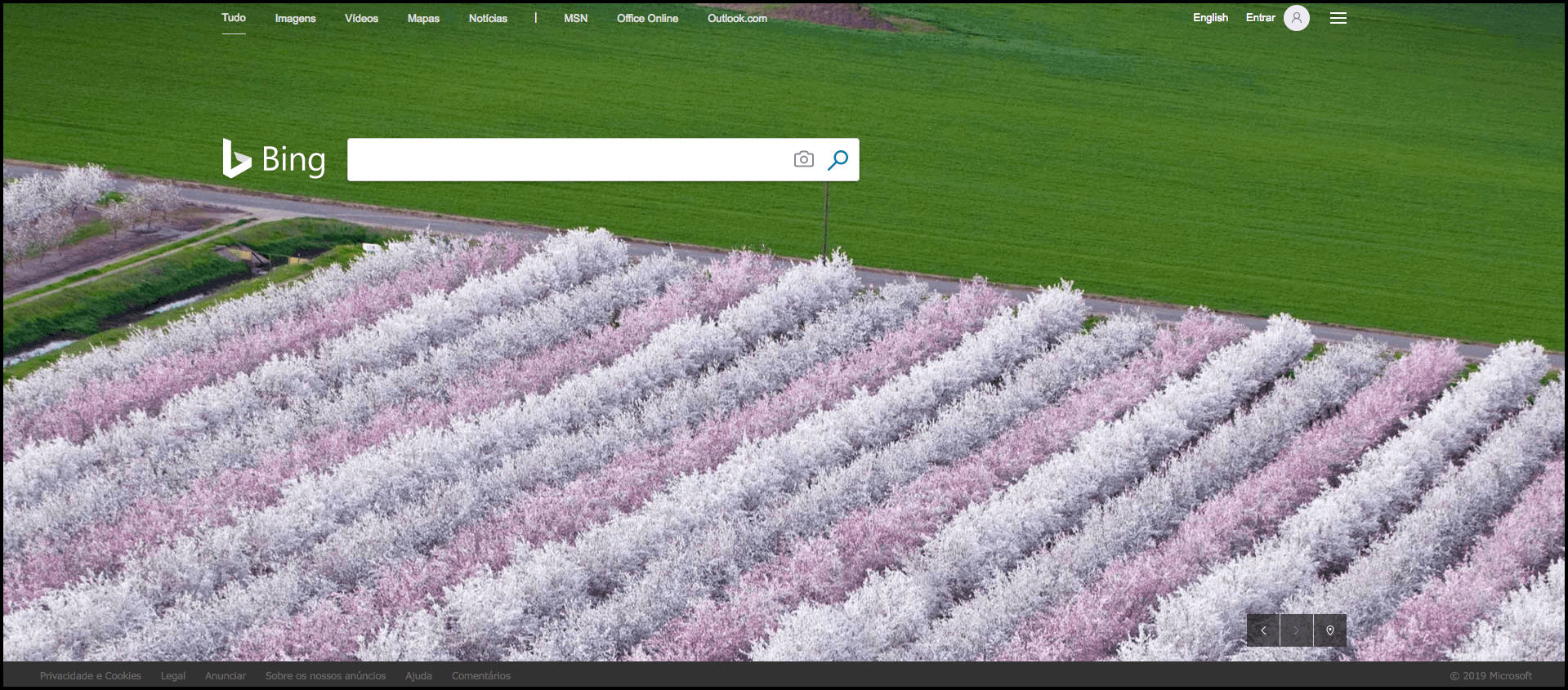This screenshot has height=690, width=1568.
Task: Open Office Online link
Action: (x=647, y=18)
